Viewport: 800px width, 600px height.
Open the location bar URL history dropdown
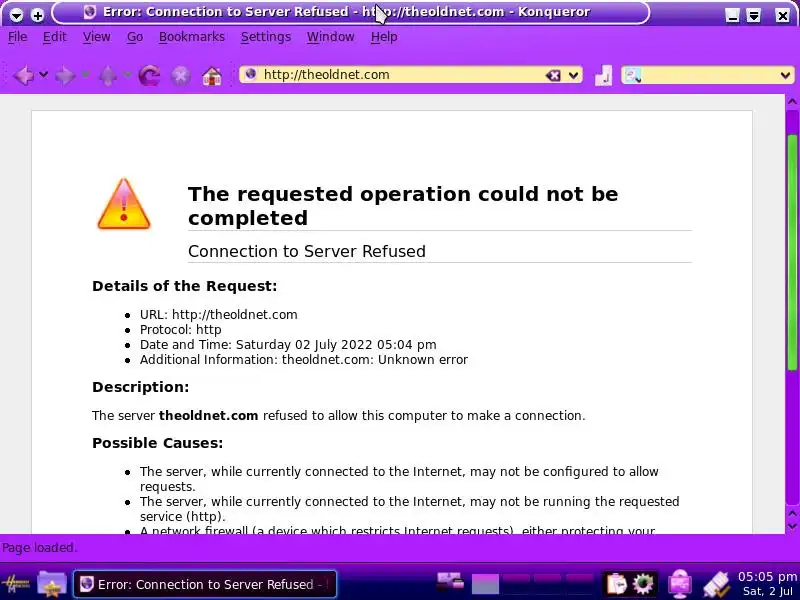(x=573, y=76)
